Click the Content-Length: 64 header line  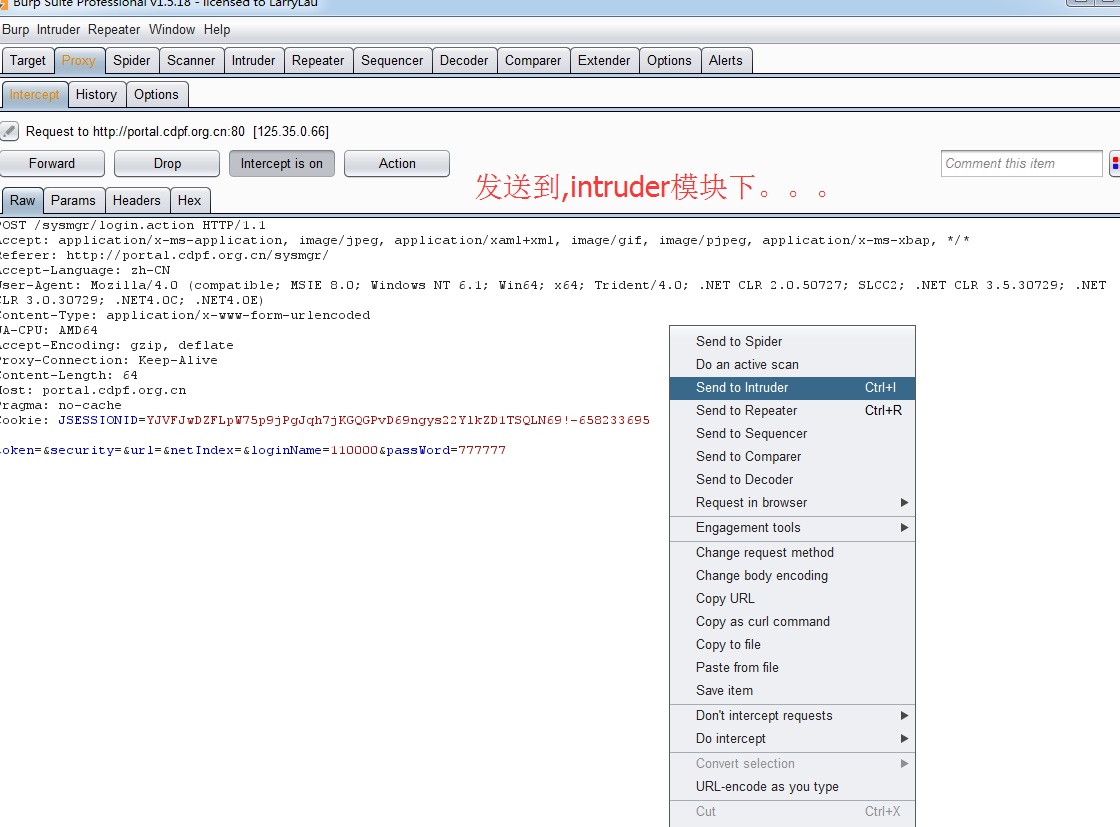pyautogui.click(x=69, y=375)
